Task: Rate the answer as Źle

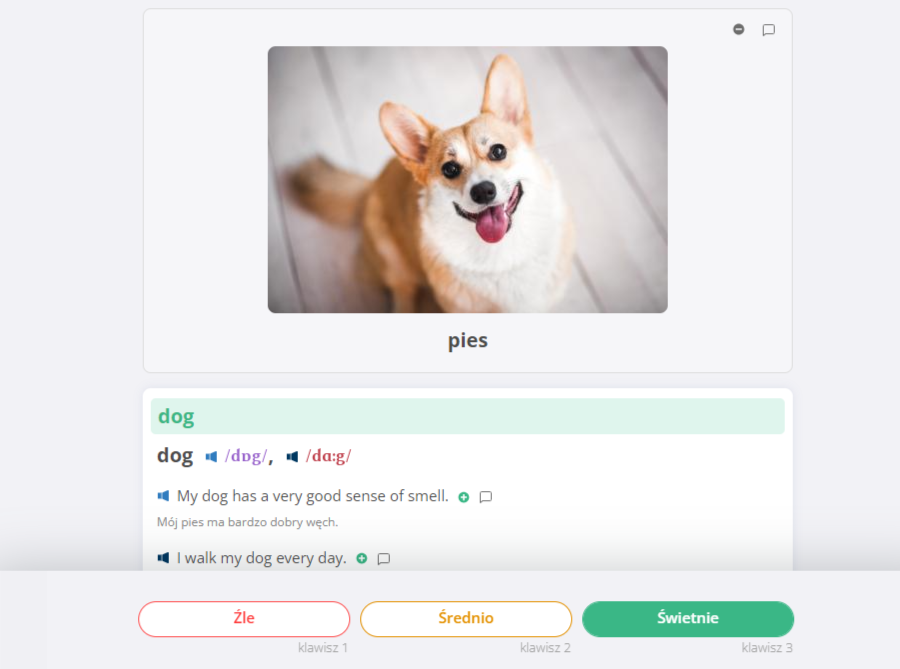Action: [244, 619]
